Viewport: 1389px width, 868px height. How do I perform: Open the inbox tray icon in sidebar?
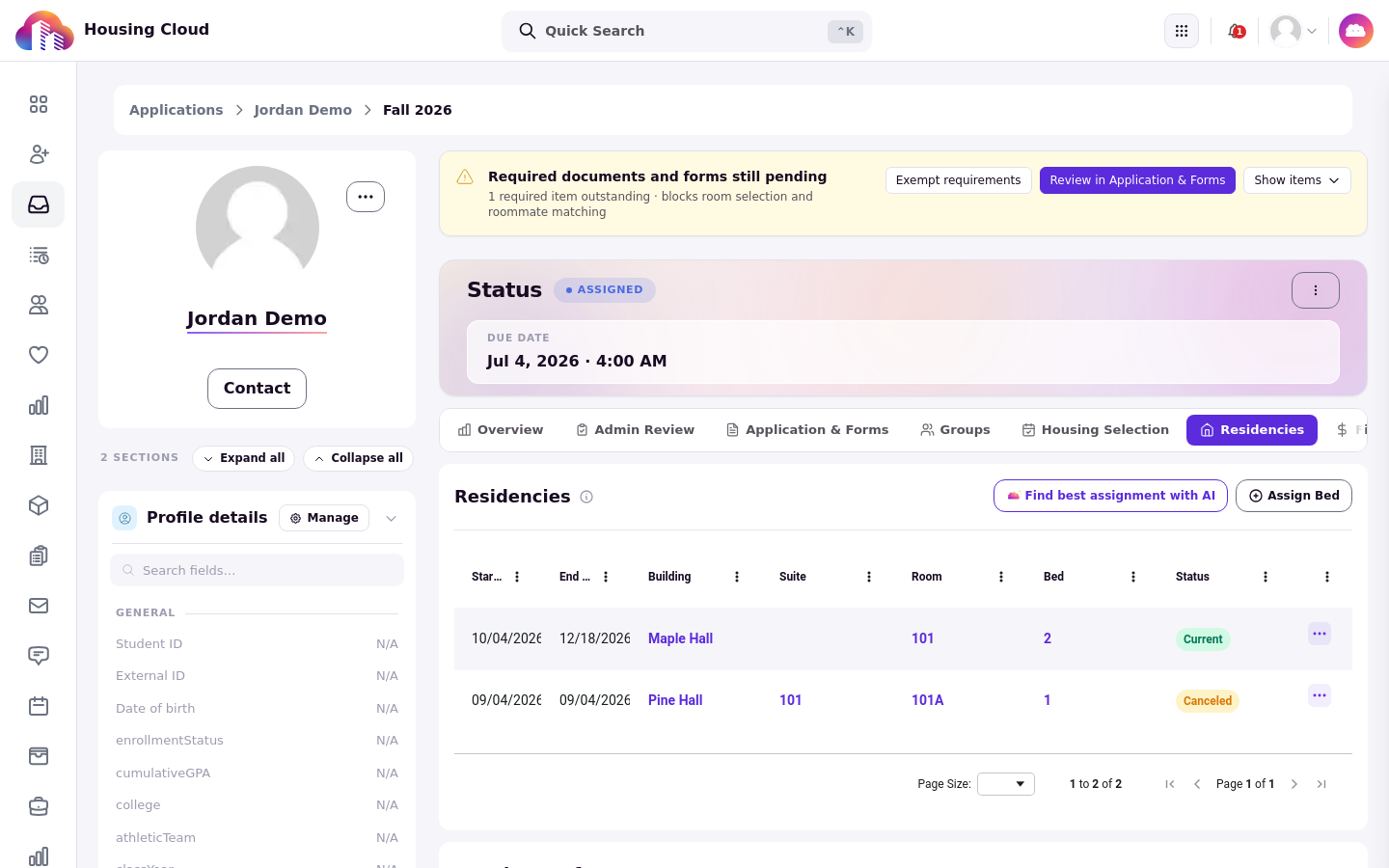point(39,204)
